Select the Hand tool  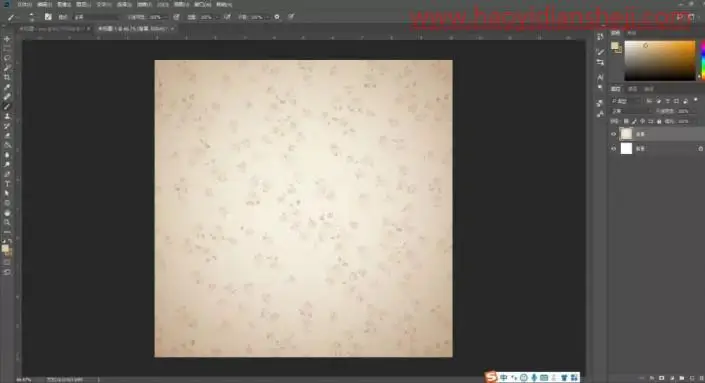tap(7, 213)
